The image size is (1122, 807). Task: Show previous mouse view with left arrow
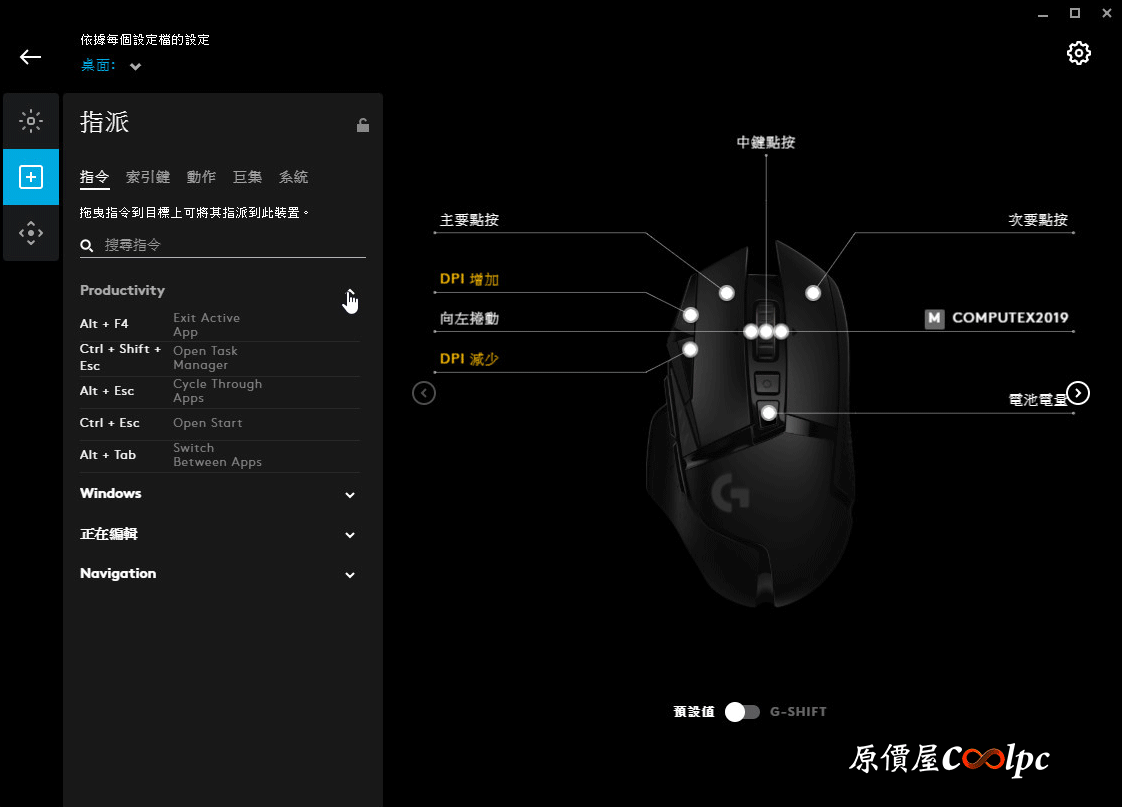(x=424, y=393)
